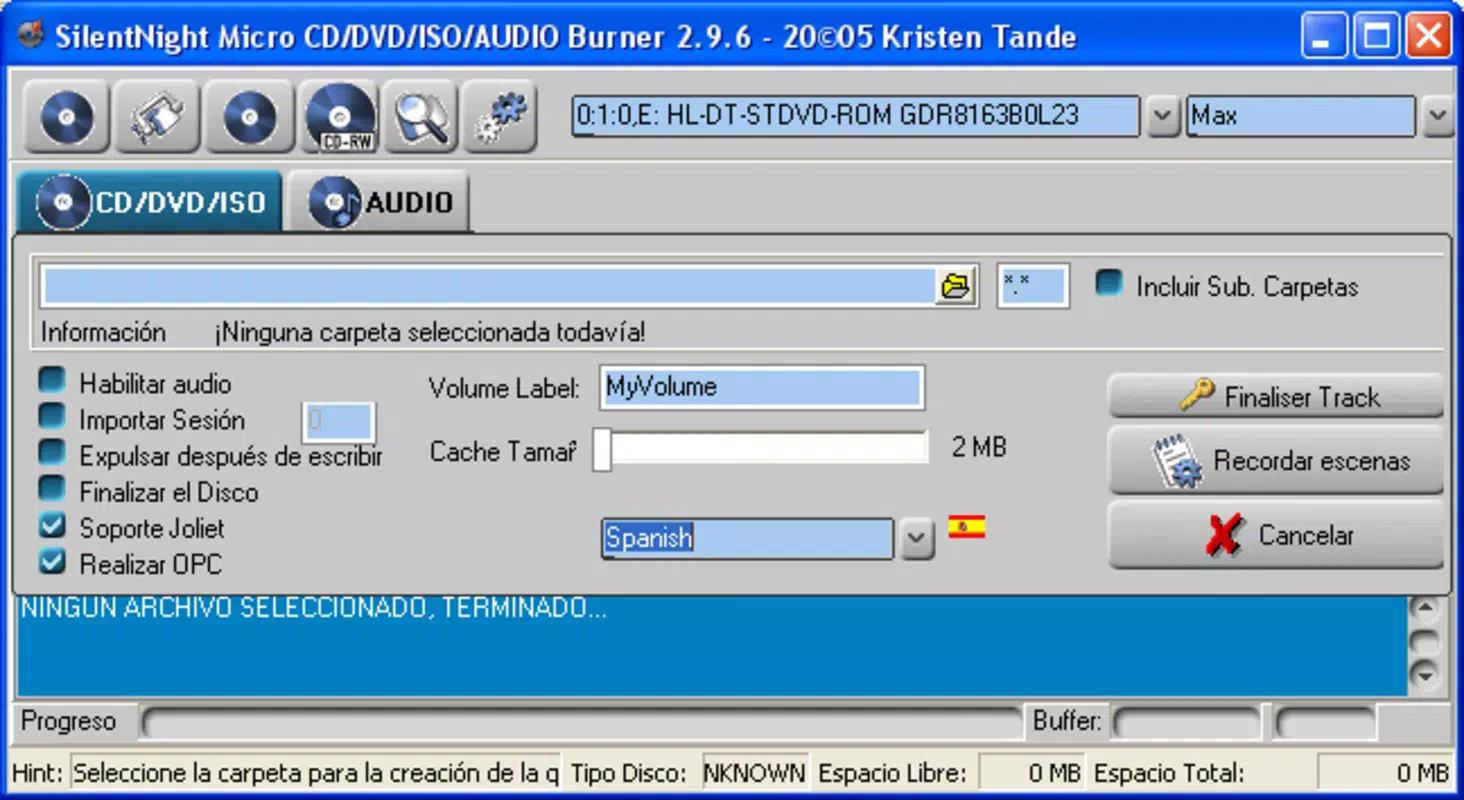This screenshot has width=1464, height=800.
Task: Disable the Realizar OPC checkbox
Action: tap(52, 562)
